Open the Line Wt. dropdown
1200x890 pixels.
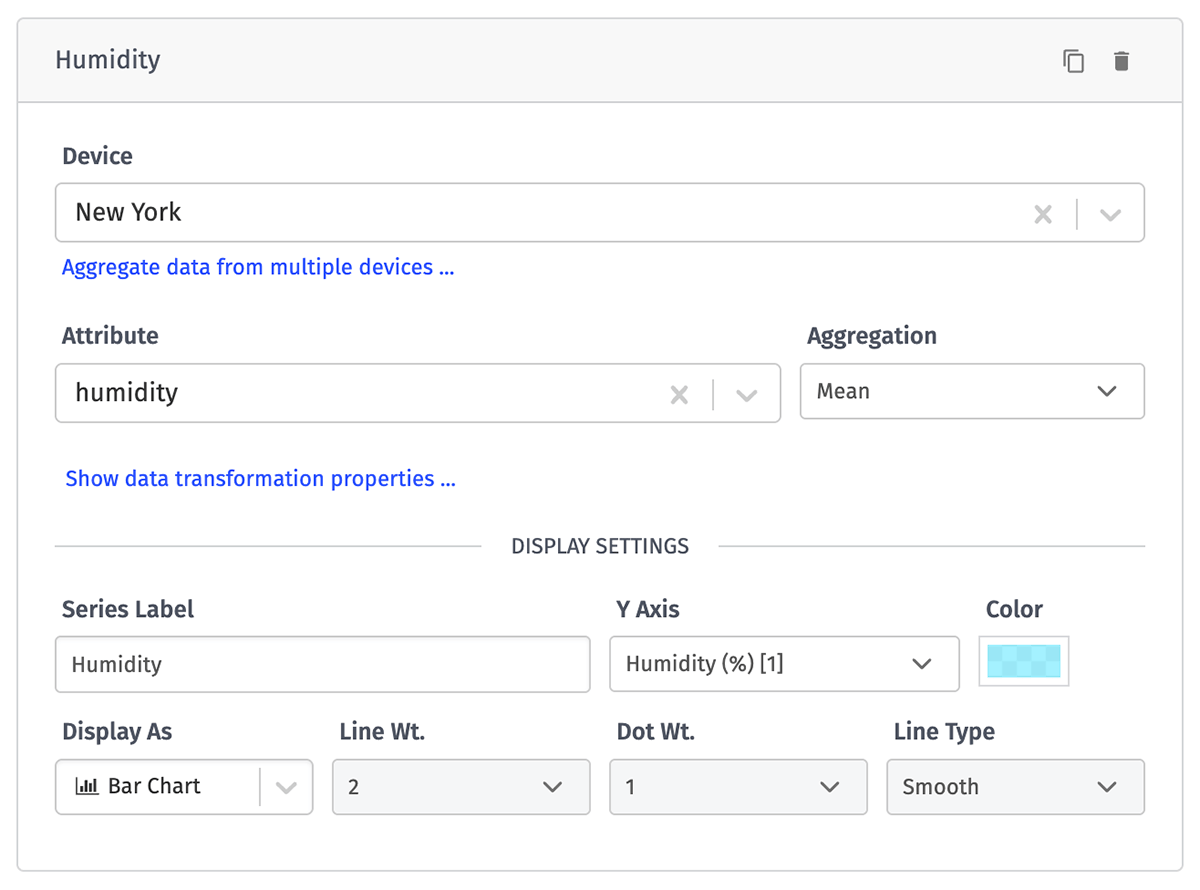pos(460,787)
